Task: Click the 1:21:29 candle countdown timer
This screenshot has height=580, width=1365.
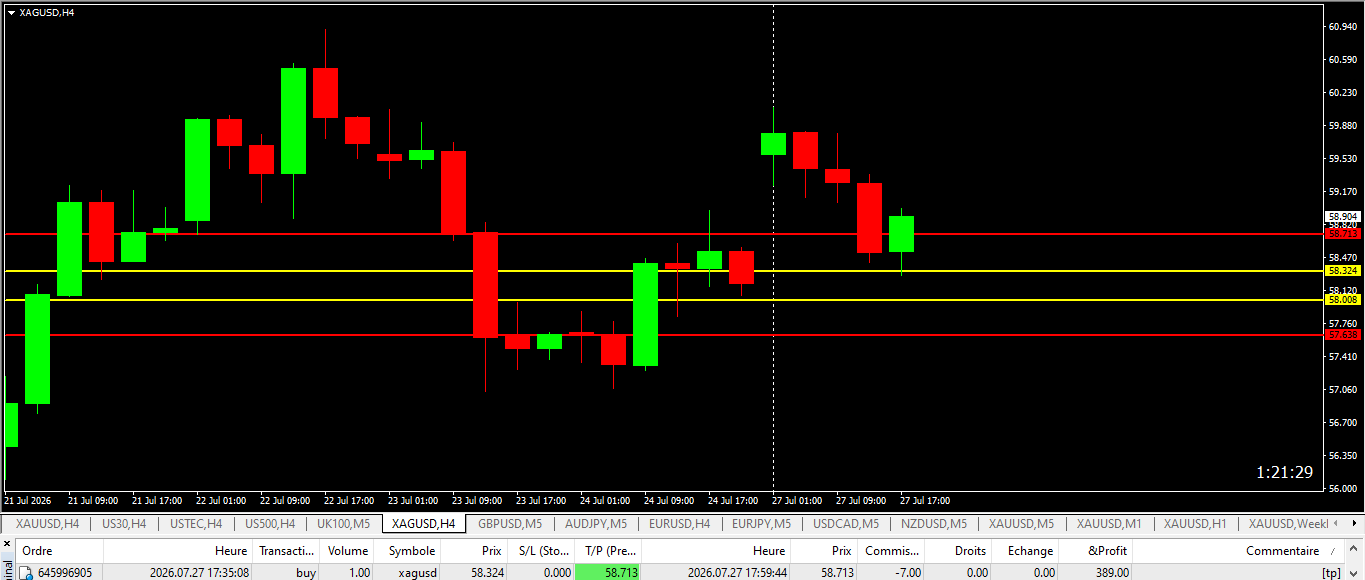Action: pyautogui.click(x=1285, y=472)
